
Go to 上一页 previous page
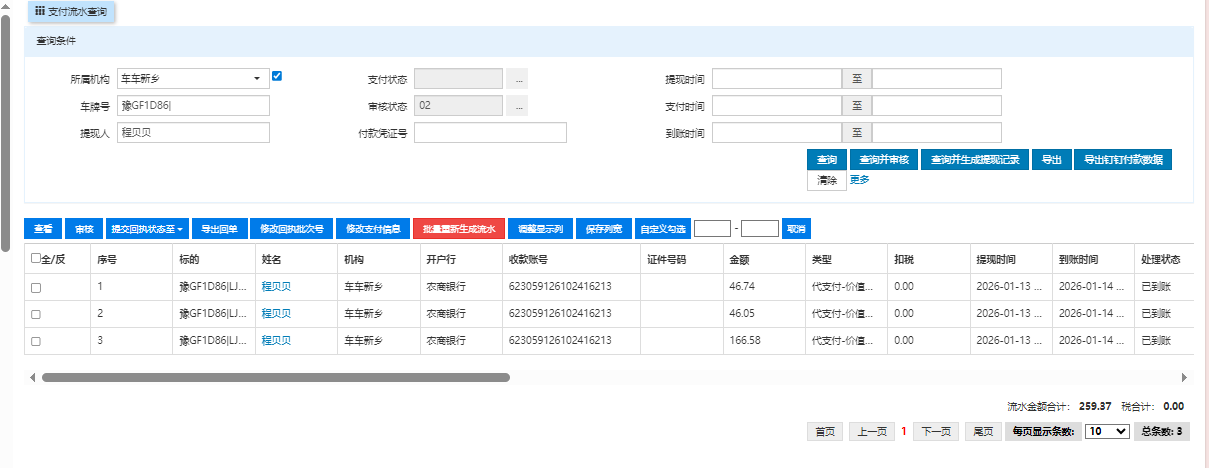[x=872, y=432]
